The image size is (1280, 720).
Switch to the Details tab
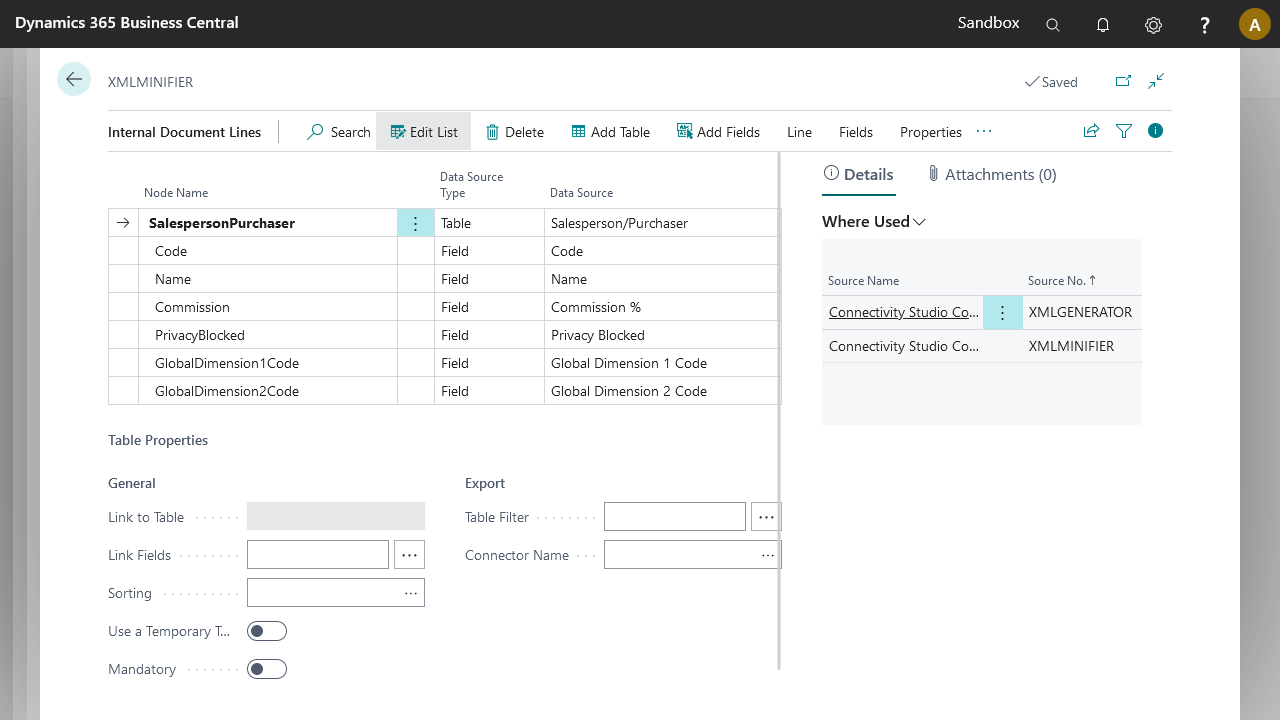tap(858, 174)
